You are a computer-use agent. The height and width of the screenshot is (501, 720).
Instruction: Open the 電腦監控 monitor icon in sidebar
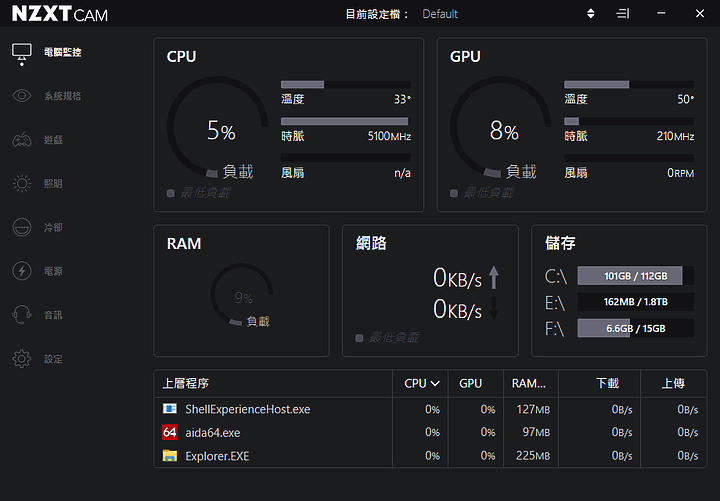(22, 54)
